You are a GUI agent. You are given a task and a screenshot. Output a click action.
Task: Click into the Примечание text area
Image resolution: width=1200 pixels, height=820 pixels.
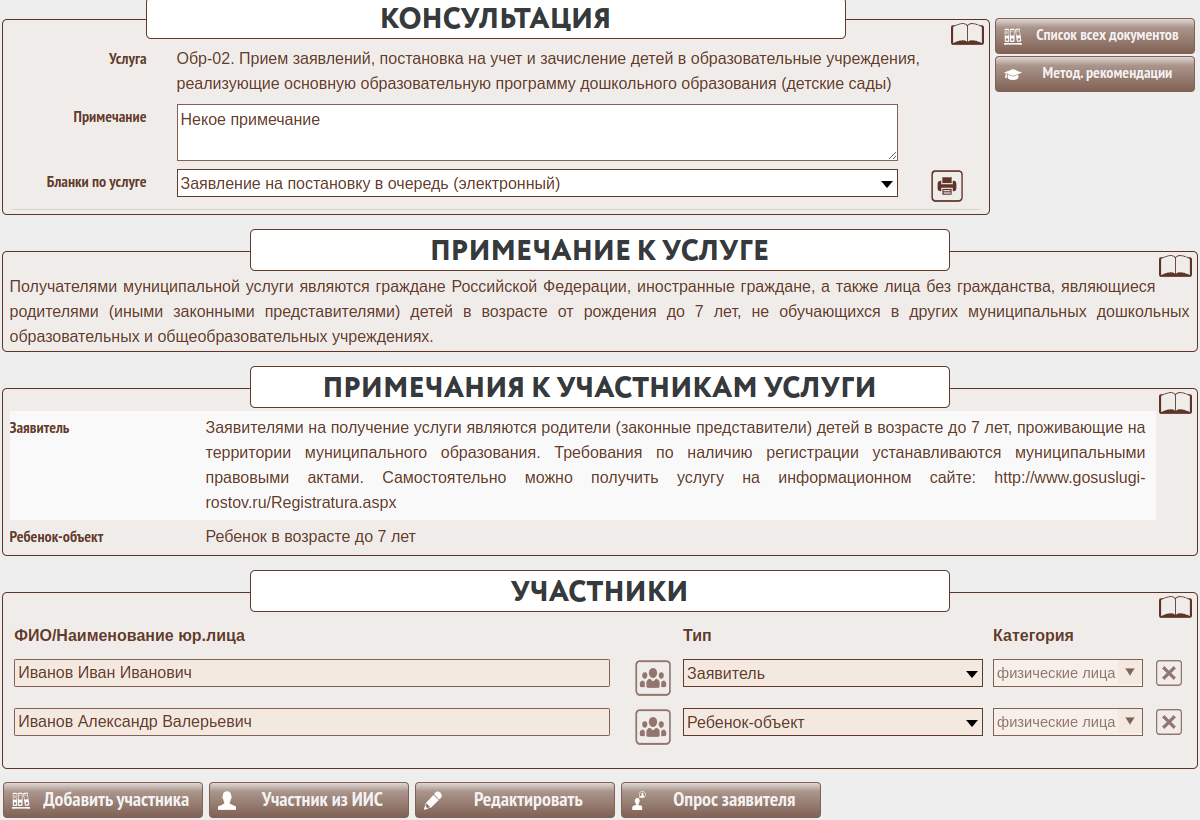tap(537, 132)
